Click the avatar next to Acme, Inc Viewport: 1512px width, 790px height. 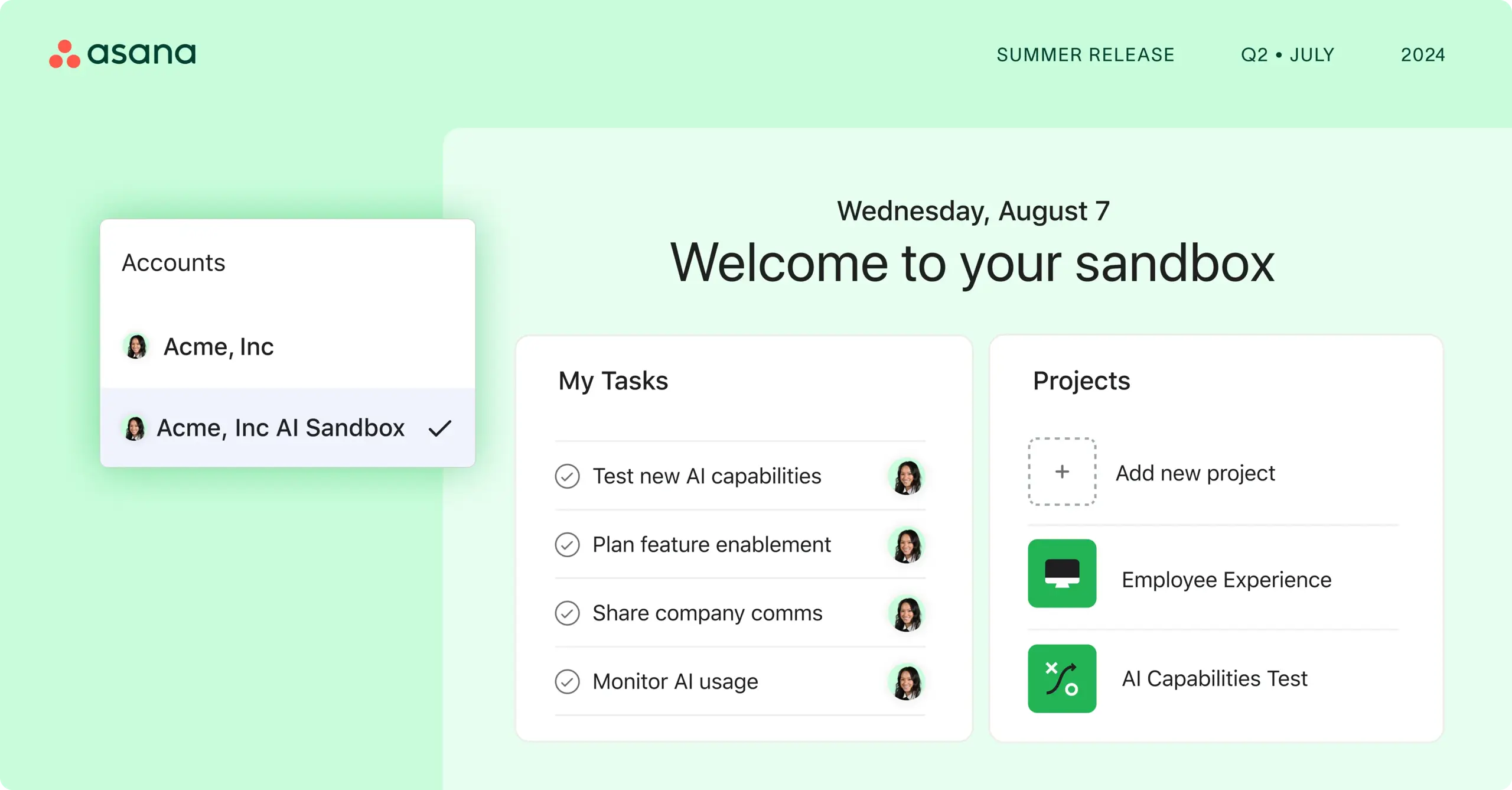[136, 346]
